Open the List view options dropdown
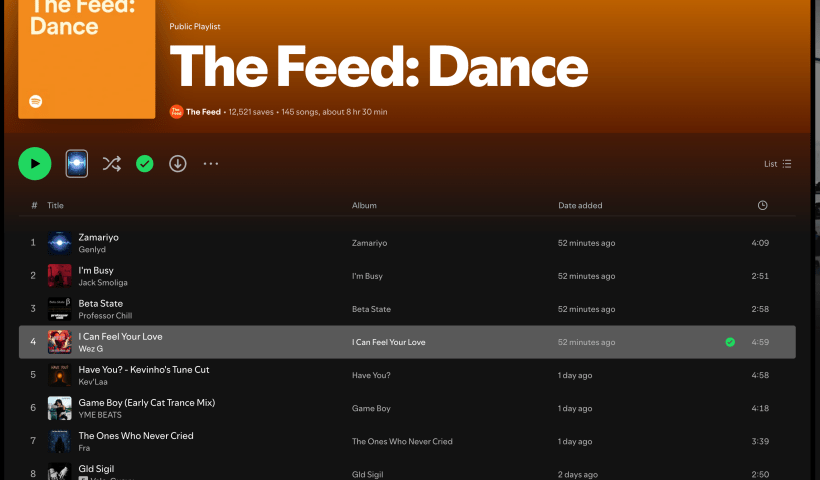Image resolution: width=820 pixels, height=480 pixels. coord(777,164)
